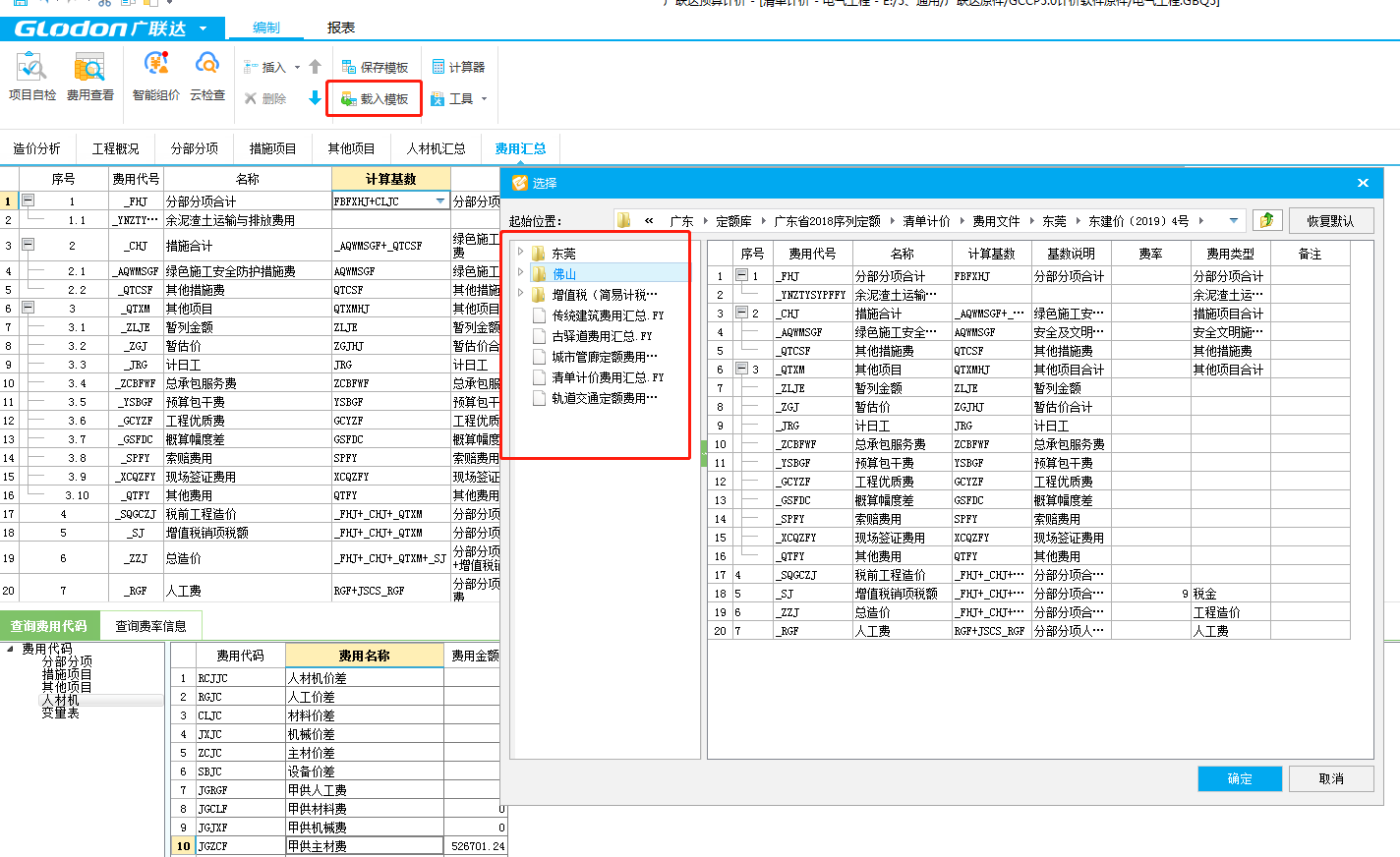The image size is (1400, 857).
Task: Move the row up with the gray arrow
Action: [x=315, y=67]
